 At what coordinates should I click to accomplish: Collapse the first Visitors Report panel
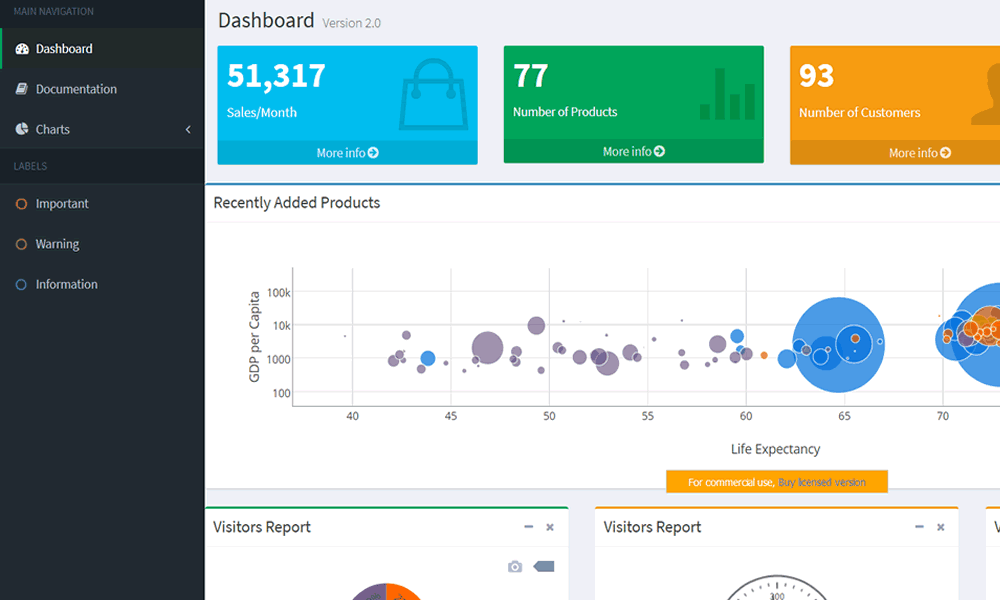(x=529, y=527)
